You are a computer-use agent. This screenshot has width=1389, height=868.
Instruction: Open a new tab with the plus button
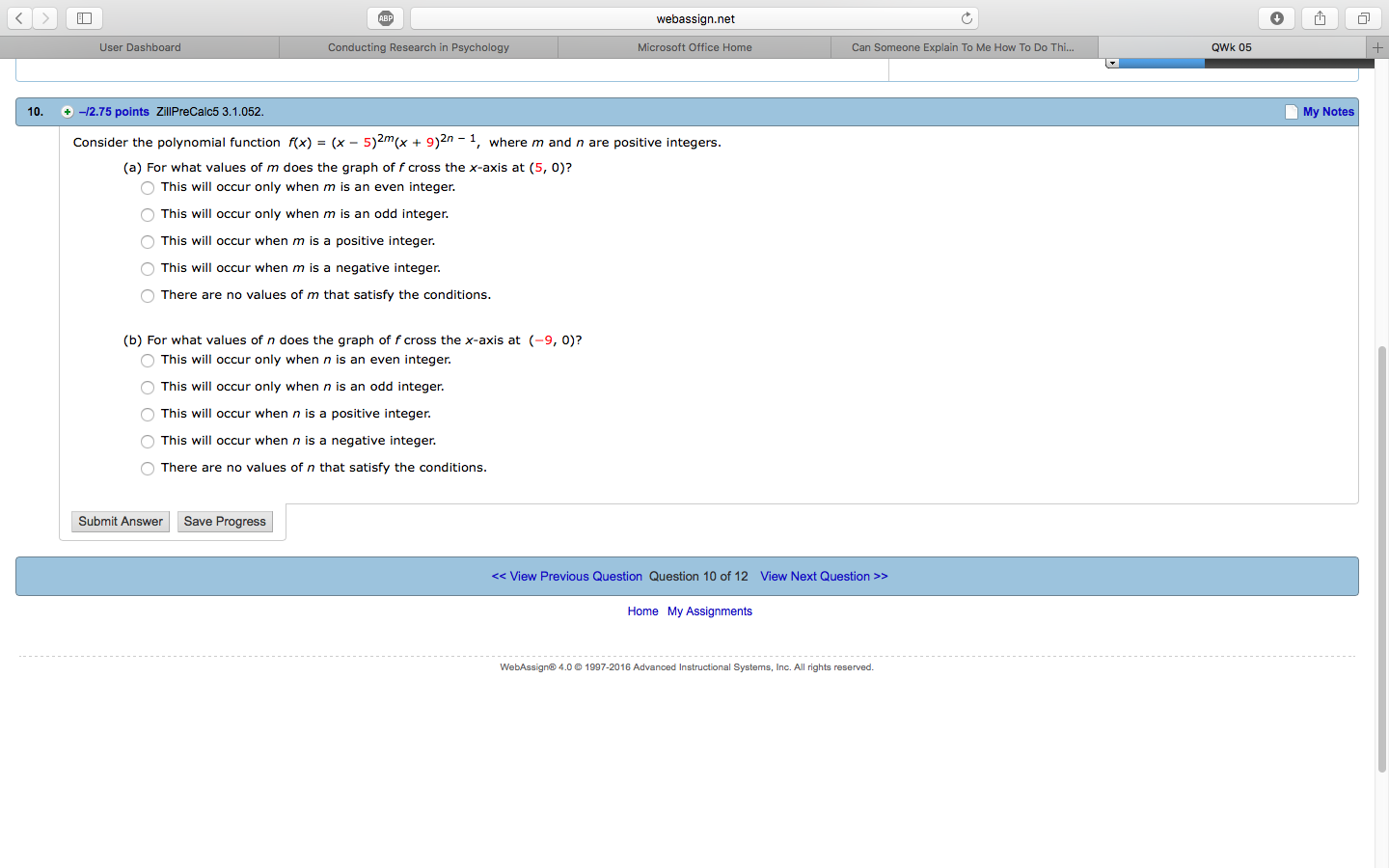coord(1379,46)
